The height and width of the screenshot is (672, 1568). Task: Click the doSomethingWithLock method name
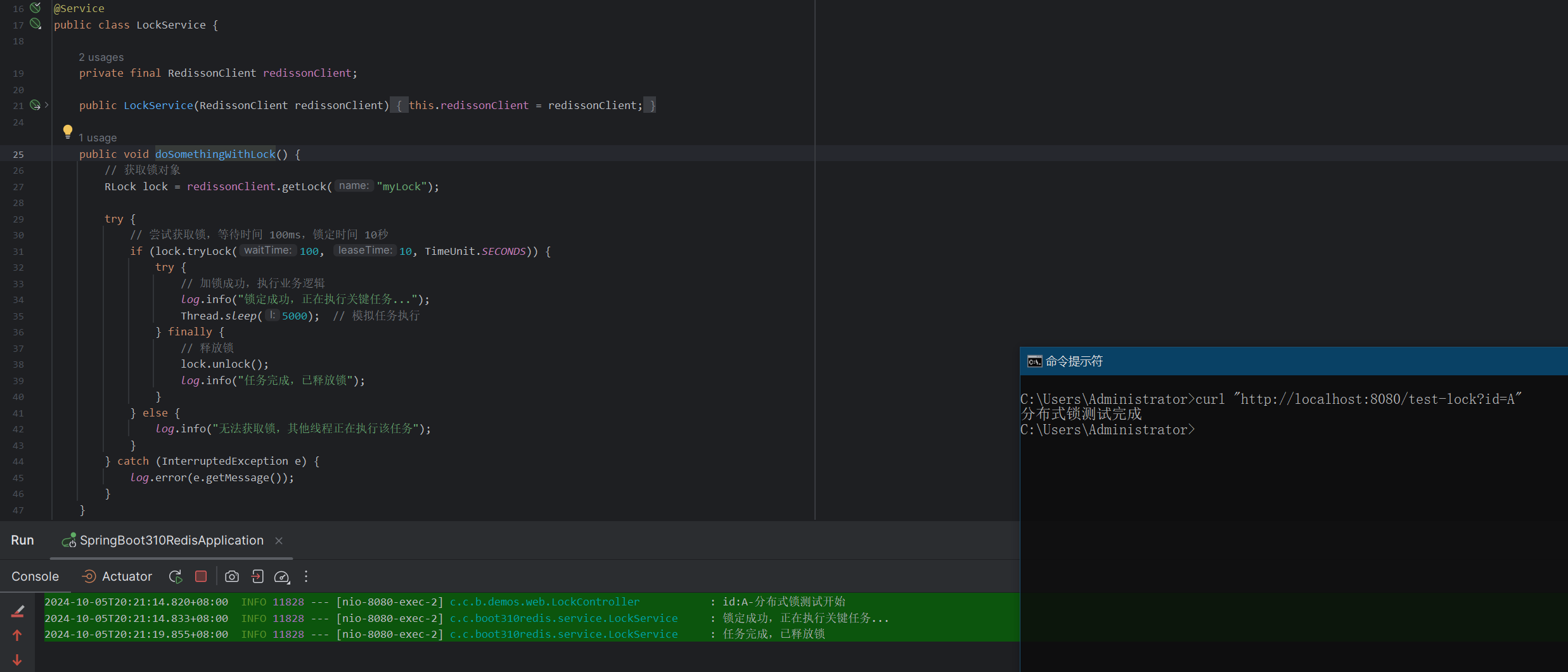215,154
